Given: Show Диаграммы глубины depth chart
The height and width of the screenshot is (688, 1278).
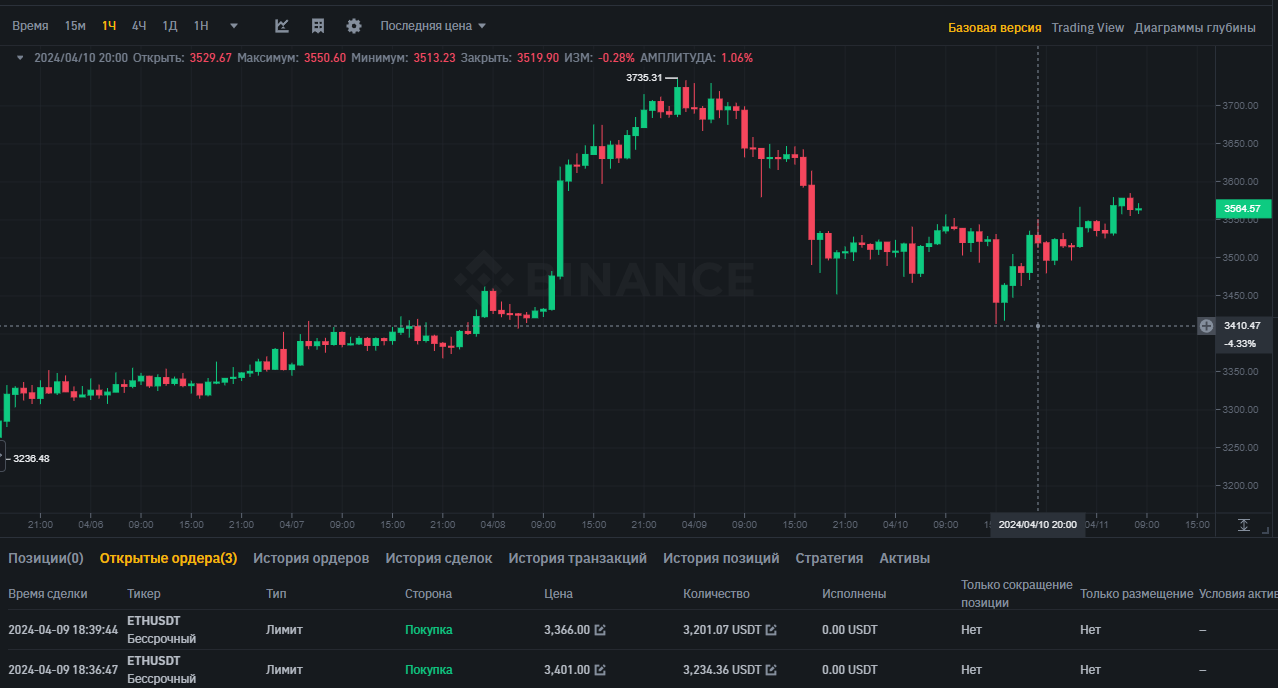Looking at the screenshot, I should coord(1194,28).
